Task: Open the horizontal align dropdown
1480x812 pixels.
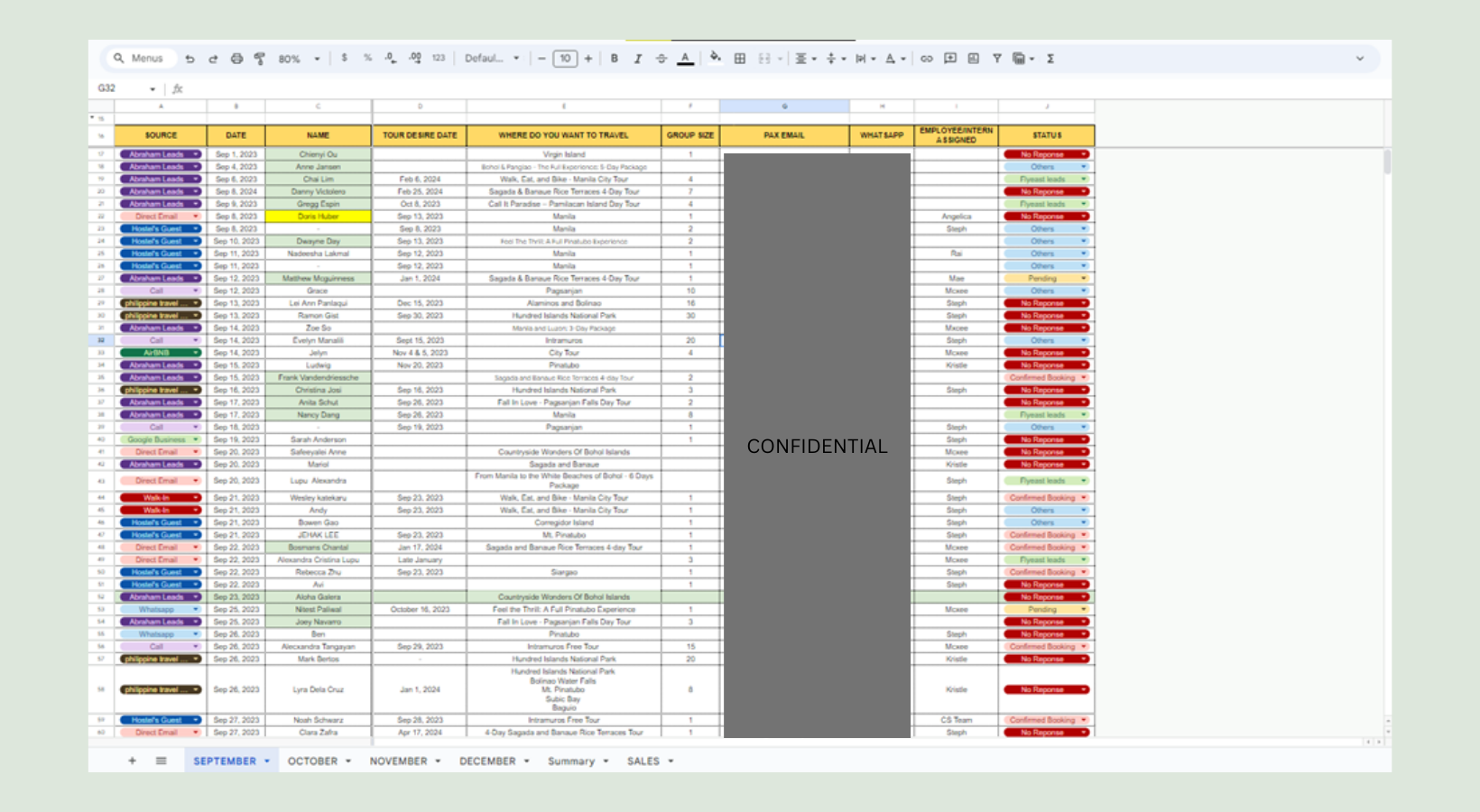Action: 805,59
